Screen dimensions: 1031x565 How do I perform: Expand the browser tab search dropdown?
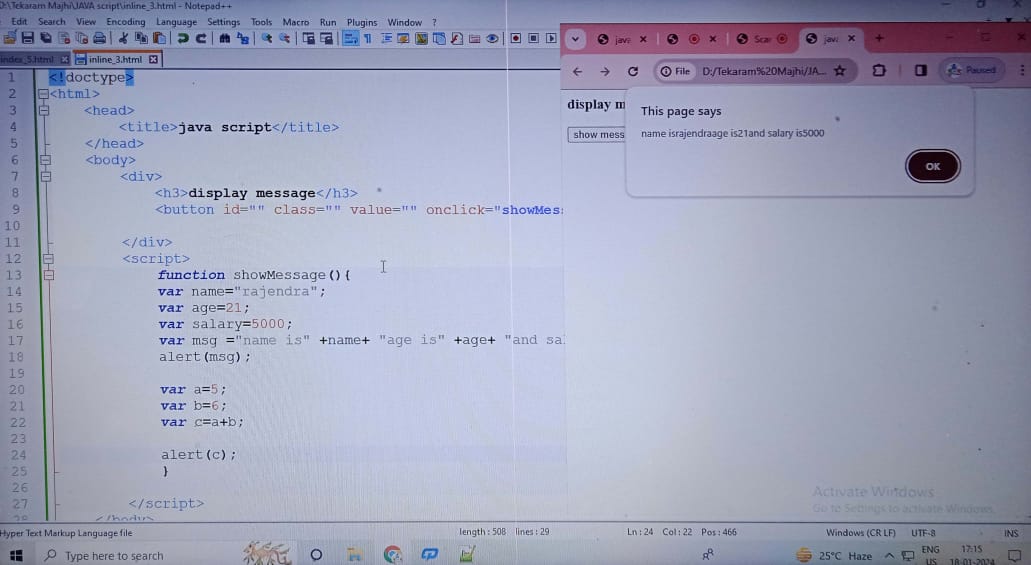pos(575,39)
